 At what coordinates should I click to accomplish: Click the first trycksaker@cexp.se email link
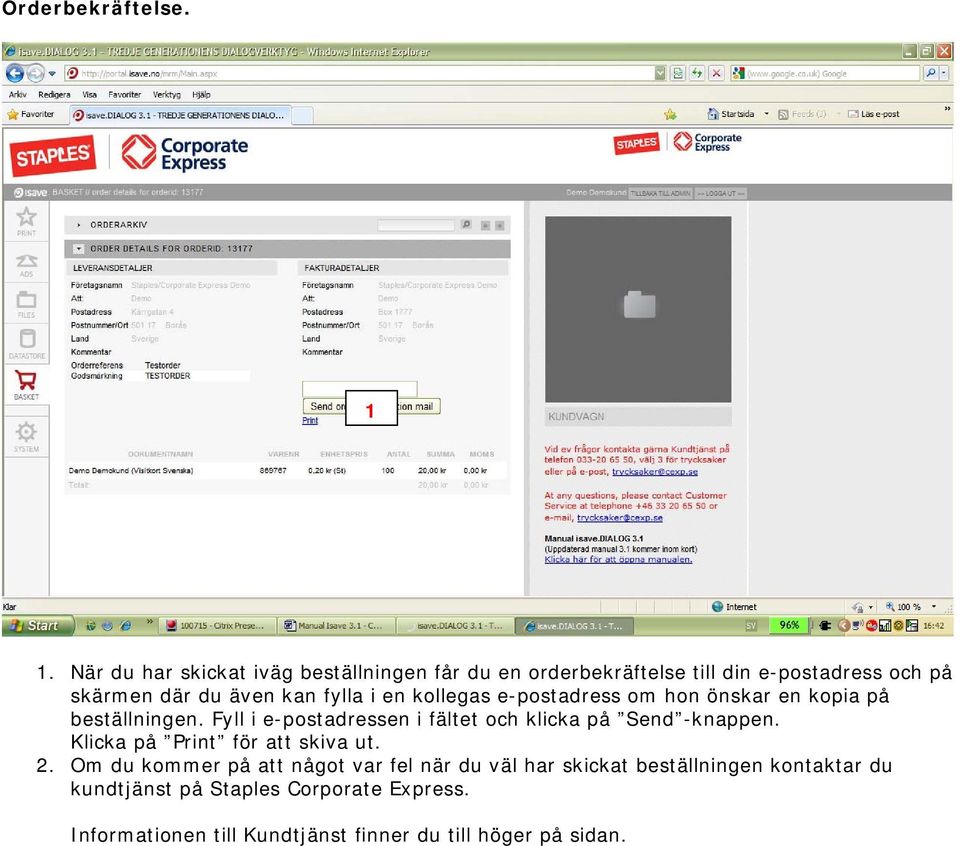click(x=654, y=471)
